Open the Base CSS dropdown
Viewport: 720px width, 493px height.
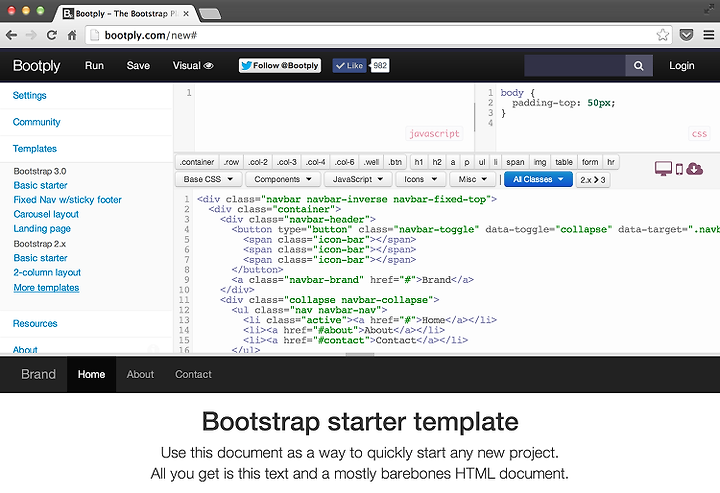coord(208,179)
